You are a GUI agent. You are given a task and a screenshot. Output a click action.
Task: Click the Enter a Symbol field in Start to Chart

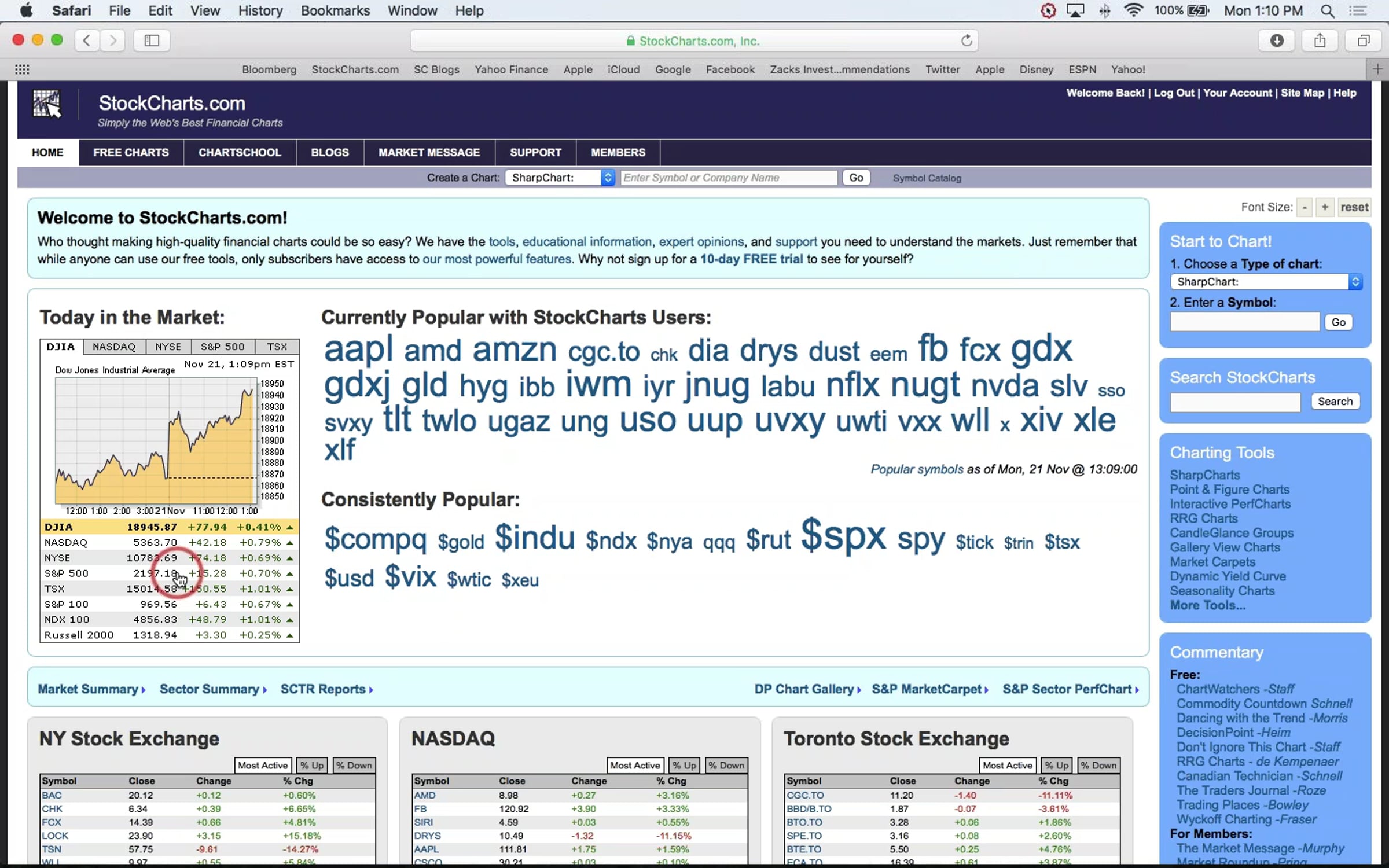(x=1244, y=322)
